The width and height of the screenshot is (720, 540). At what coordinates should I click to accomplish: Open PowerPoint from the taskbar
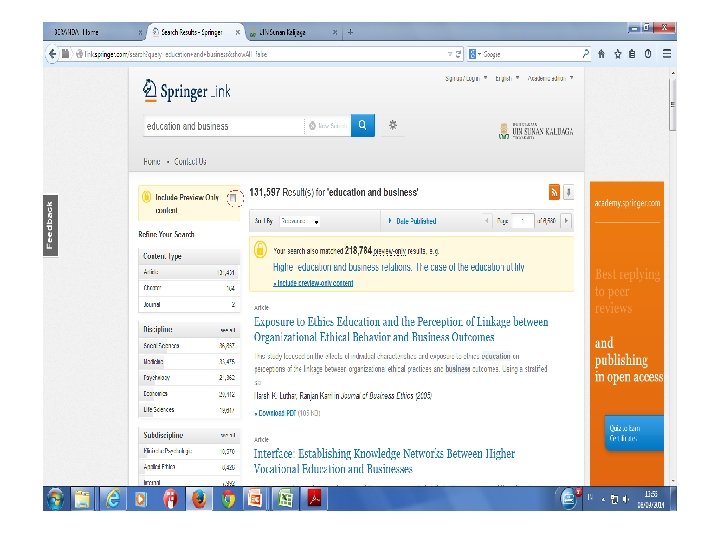pyautogui.click(x=255, y=499)
